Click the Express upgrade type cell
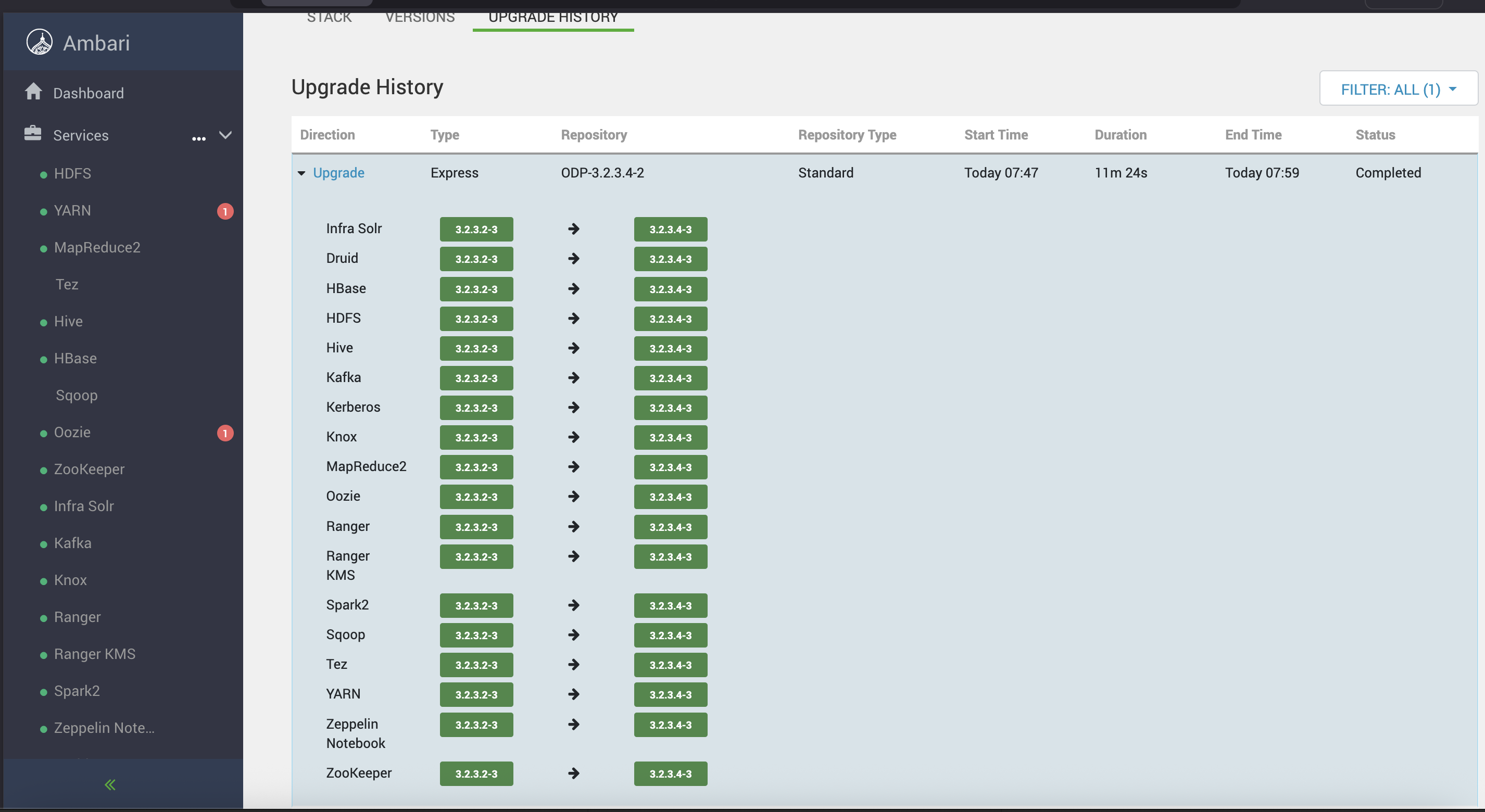This screenshot has width=1485, height=812. tap(454, 173)
